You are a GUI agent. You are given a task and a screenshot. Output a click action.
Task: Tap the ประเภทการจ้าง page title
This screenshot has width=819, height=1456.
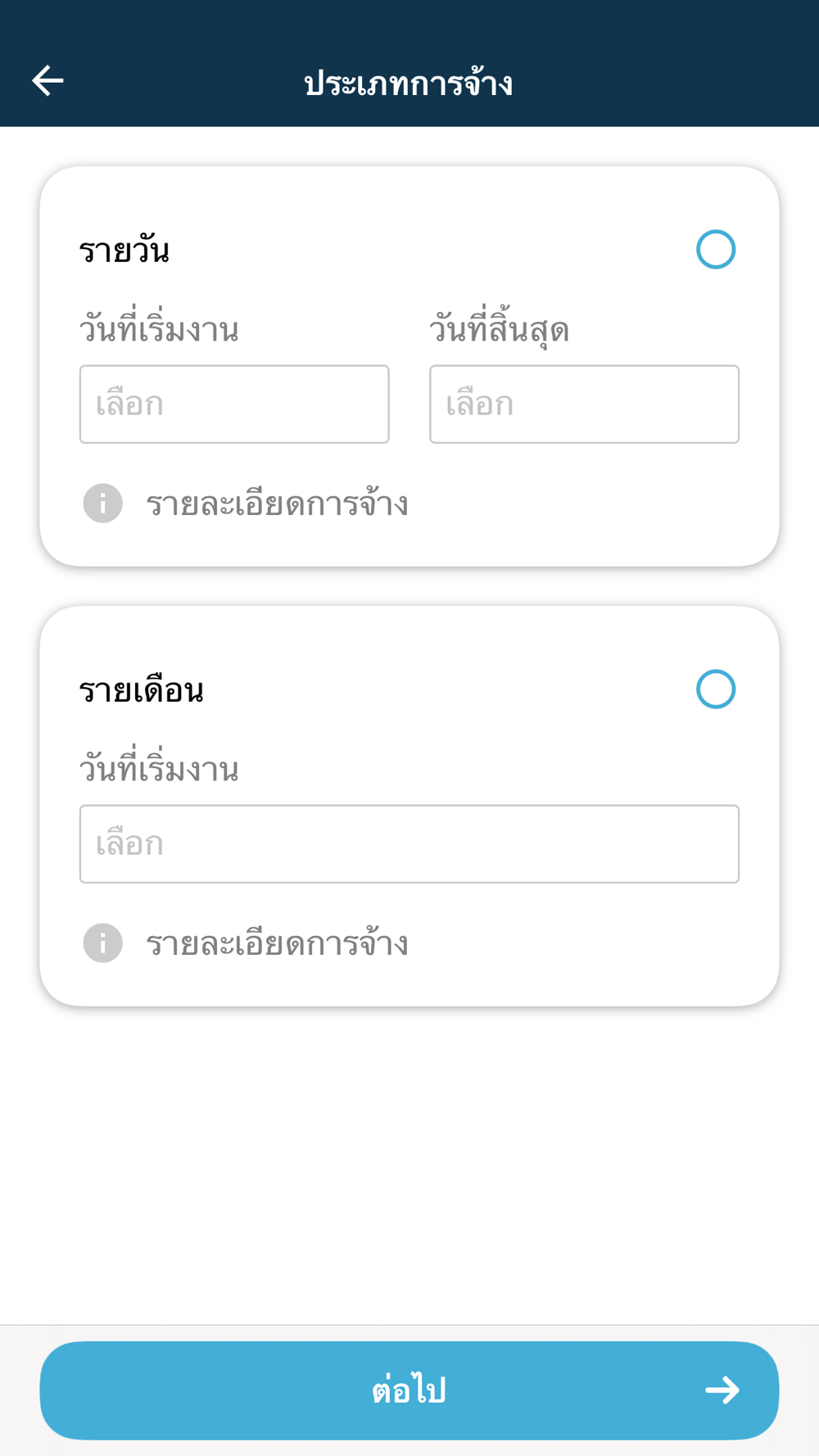pyautogui.click(x=409, y=83)
